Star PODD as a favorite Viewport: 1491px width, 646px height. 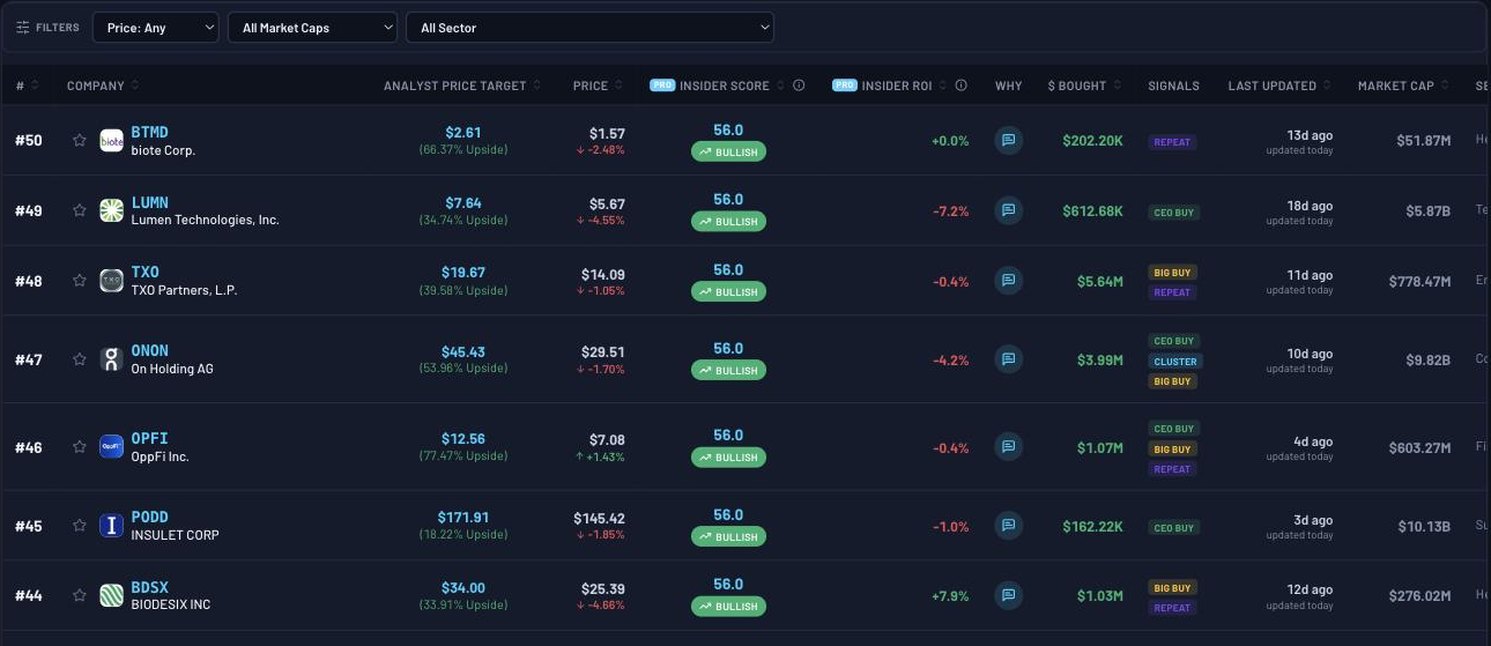(x=79, y=525)
